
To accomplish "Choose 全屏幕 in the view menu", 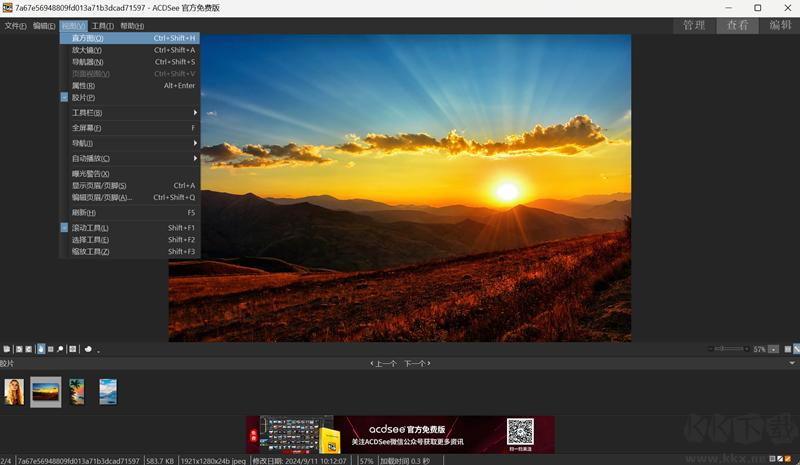I will [x=130, y=128].
